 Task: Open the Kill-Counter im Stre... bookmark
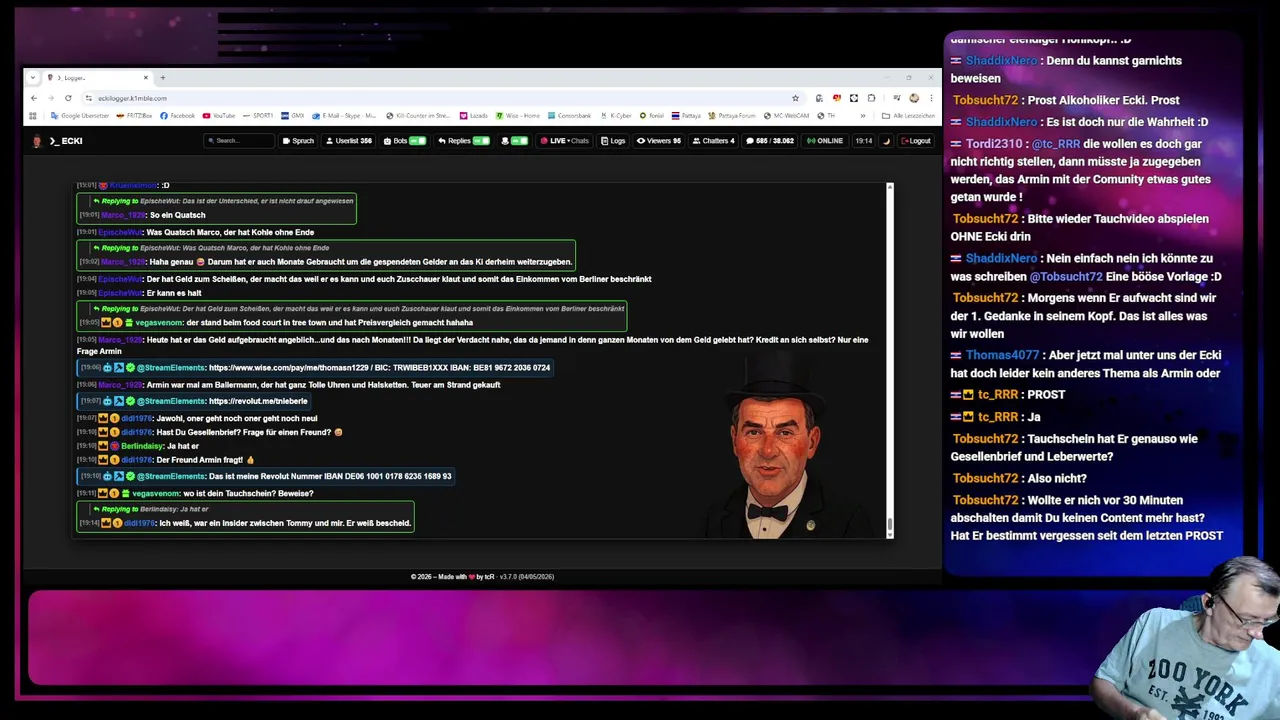click(418, 116)
